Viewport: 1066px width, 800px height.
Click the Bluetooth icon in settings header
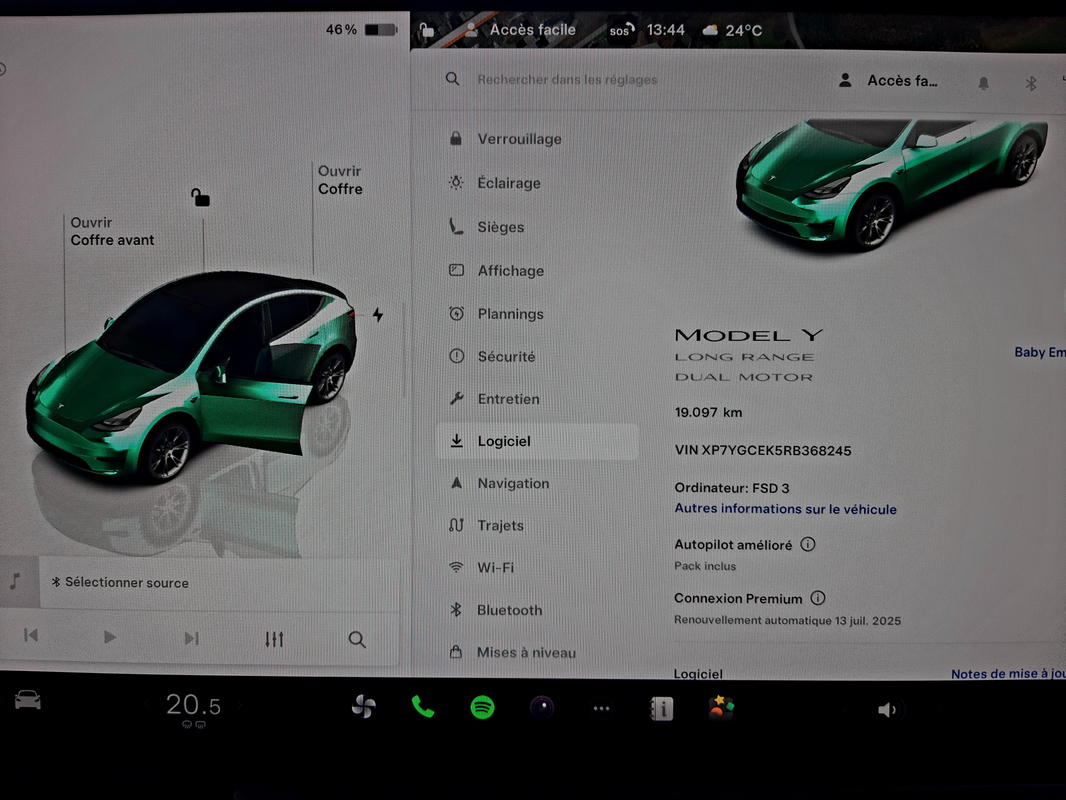pyautogui.click(x=1031, y=83)
